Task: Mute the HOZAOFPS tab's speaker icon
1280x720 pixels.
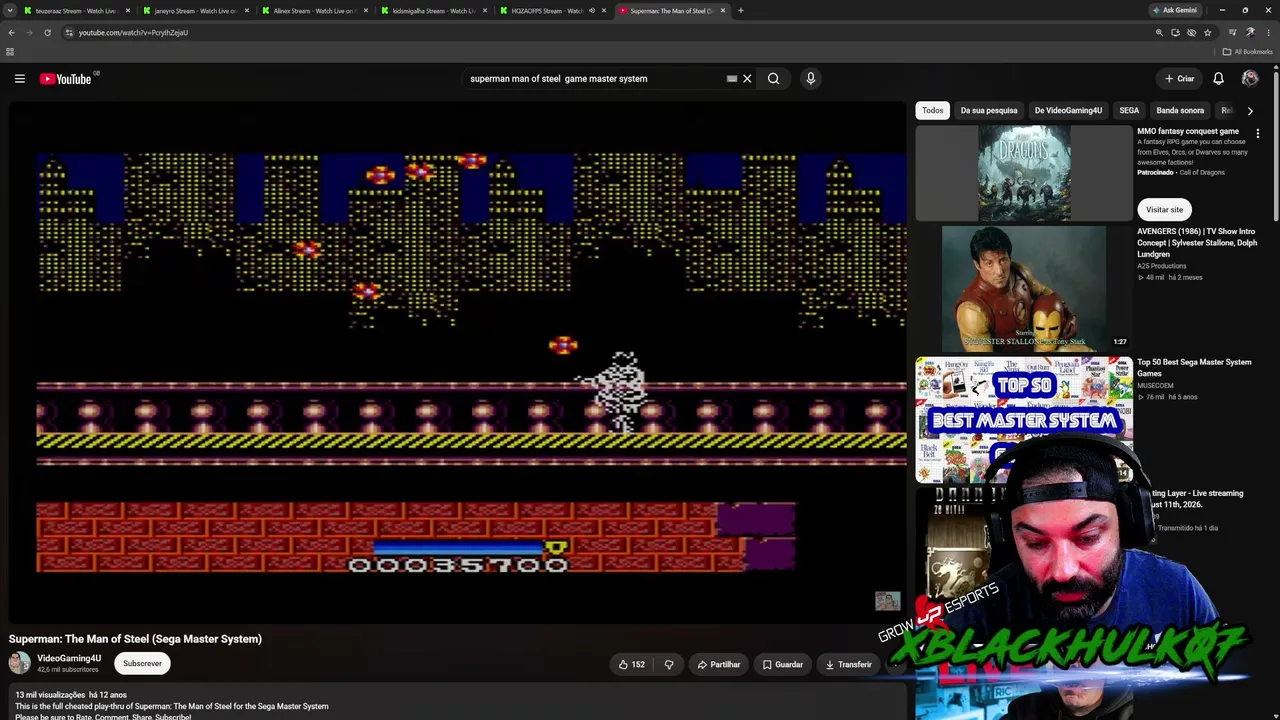Action: tap(591, 10)
